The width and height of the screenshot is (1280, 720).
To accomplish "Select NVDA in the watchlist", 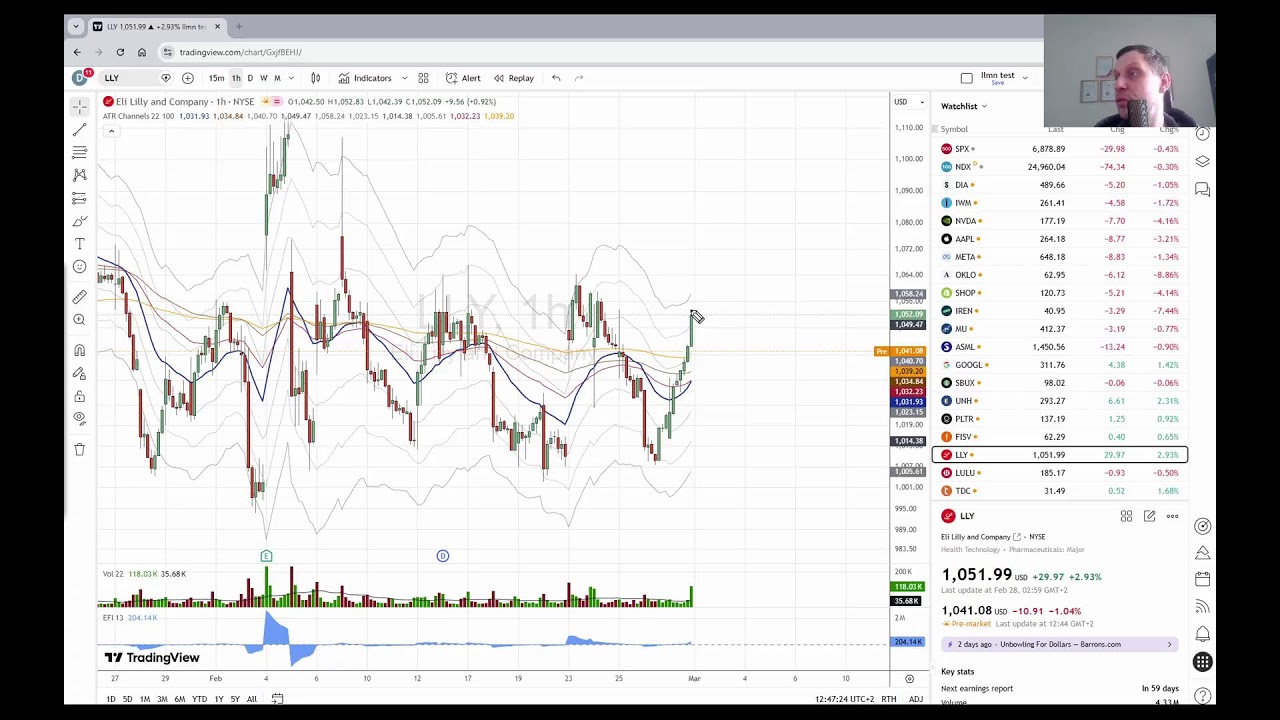I will [x=1060, y=221].
